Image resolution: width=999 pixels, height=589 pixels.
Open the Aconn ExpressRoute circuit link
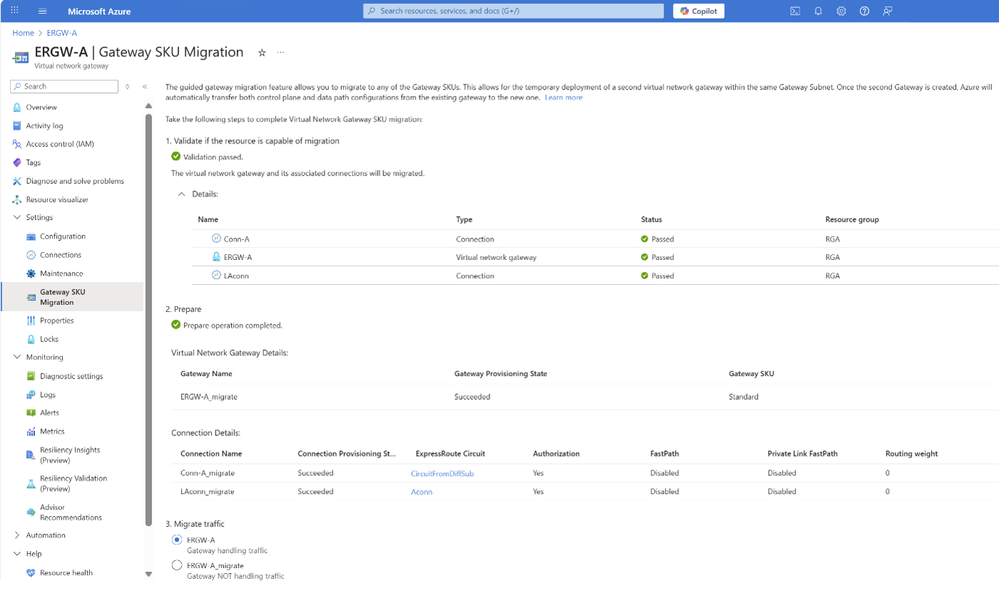[x=421, y=492]
